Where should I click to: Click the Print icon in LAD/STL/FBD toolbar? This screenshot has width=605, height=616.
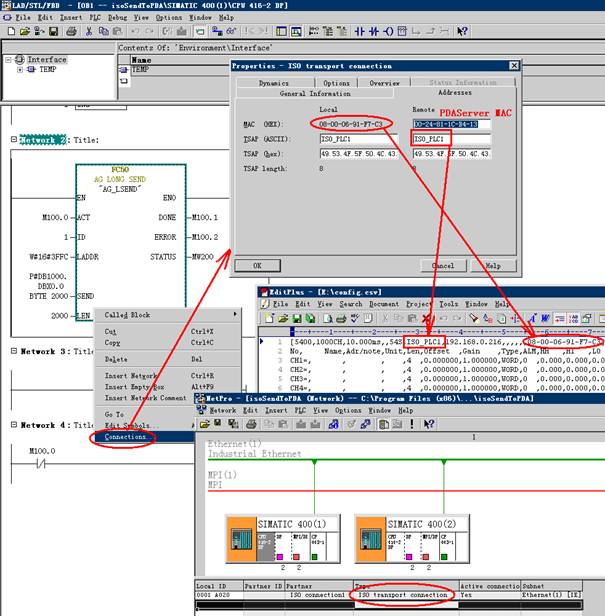click(x=70, y=31)
